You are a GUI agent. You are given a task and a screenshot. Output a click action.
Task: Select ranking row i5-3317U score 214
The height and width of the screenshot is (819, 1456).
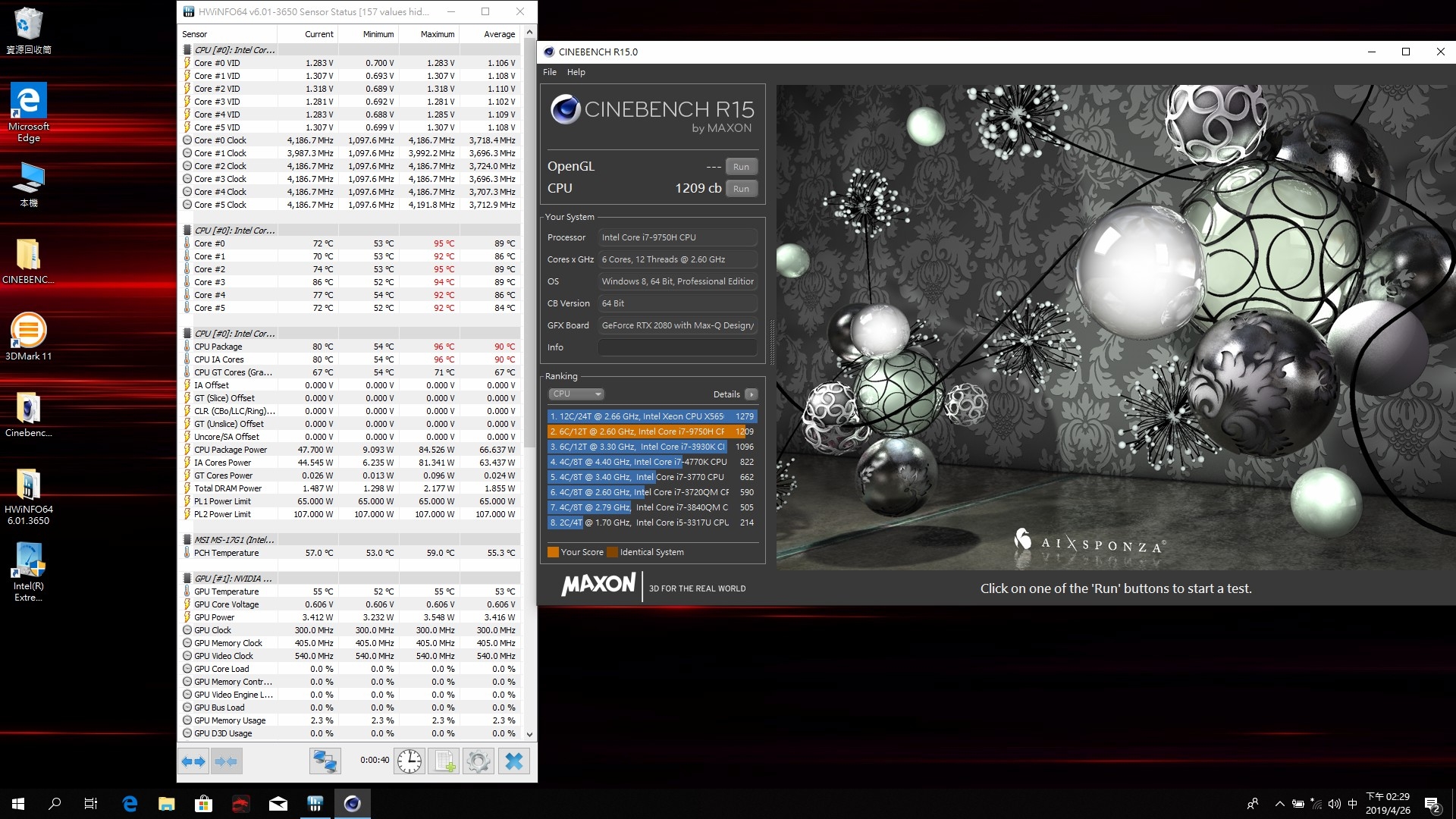point(652,522)
